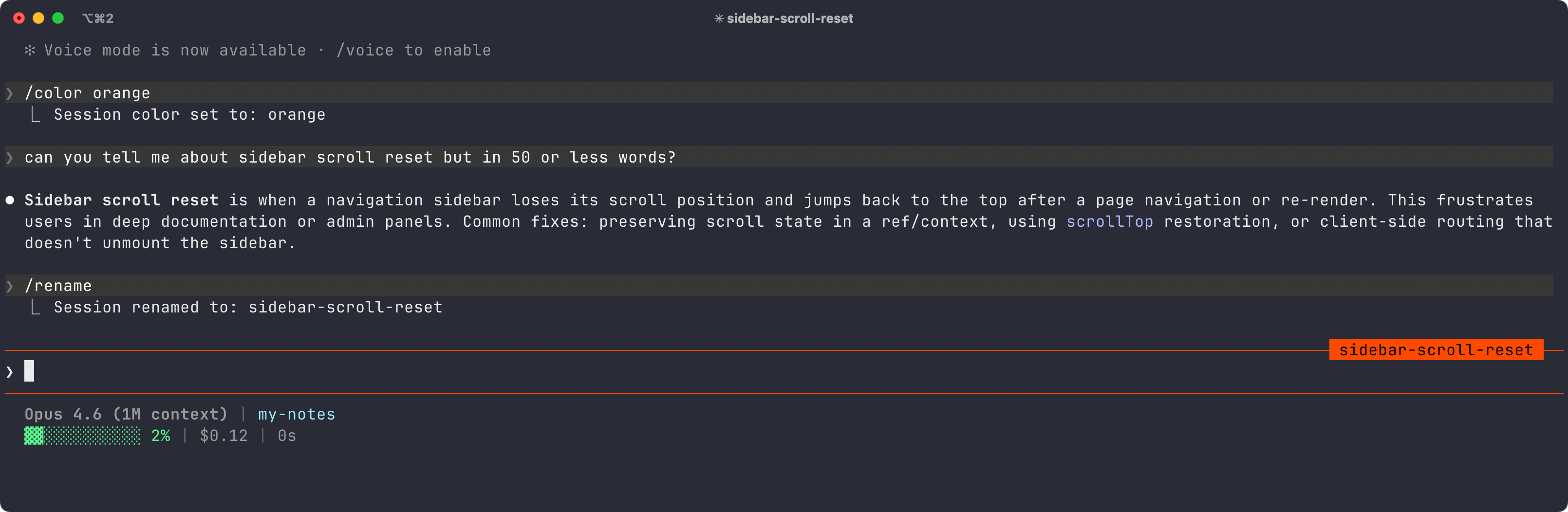Click the chevron beside the /color orange command
1568x512 pixels.
point(10,93)
